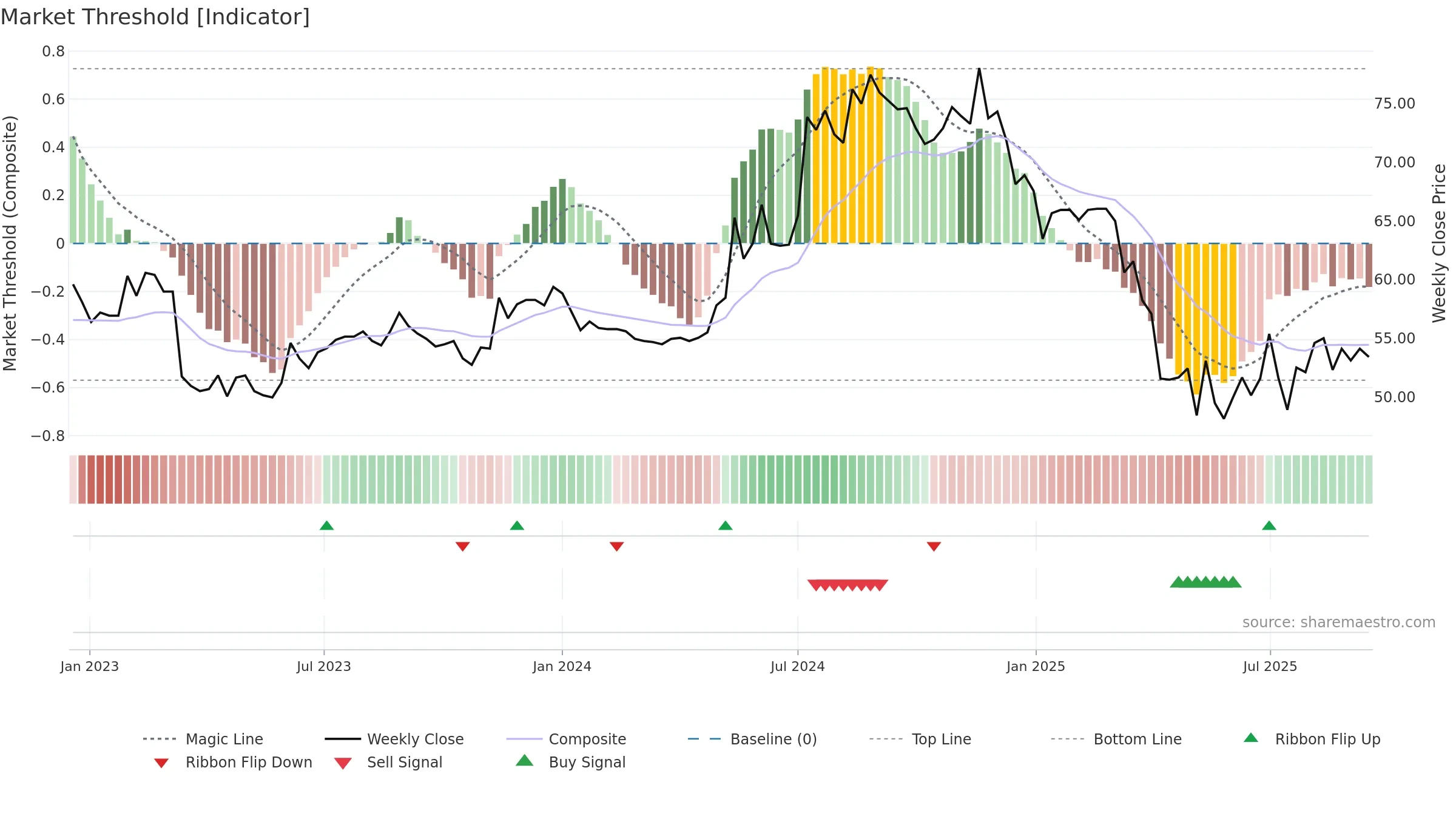This screenshot has height=819, width=1456.
Task: Click the Jul 2025 x-axis label
Action: [1270, 666]
